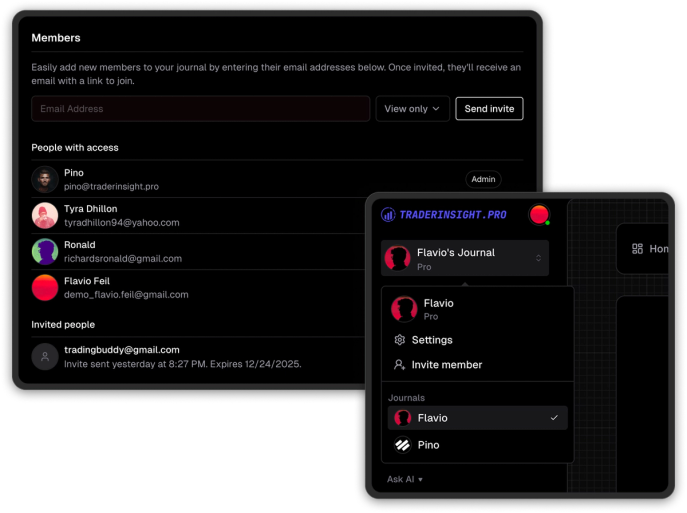Click the Invited people heading
Image resolution: width=687 pixels, height=513 pixels.
tap(63, 325)
